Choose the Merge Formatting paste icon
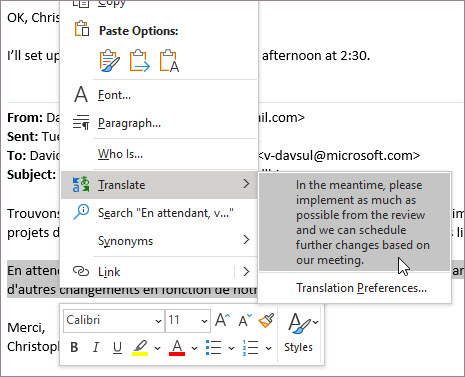This screenshot has height=377, width=465. (x=139, y=61)
